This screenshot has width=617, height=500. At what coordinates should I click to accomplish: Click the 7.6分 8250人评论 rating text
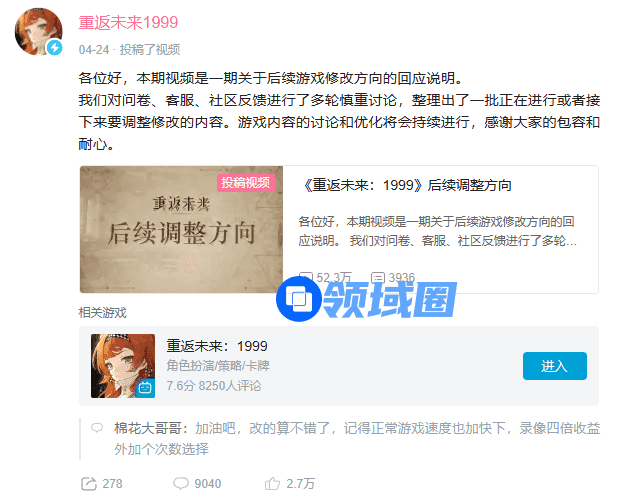click(x=214, y=386)
